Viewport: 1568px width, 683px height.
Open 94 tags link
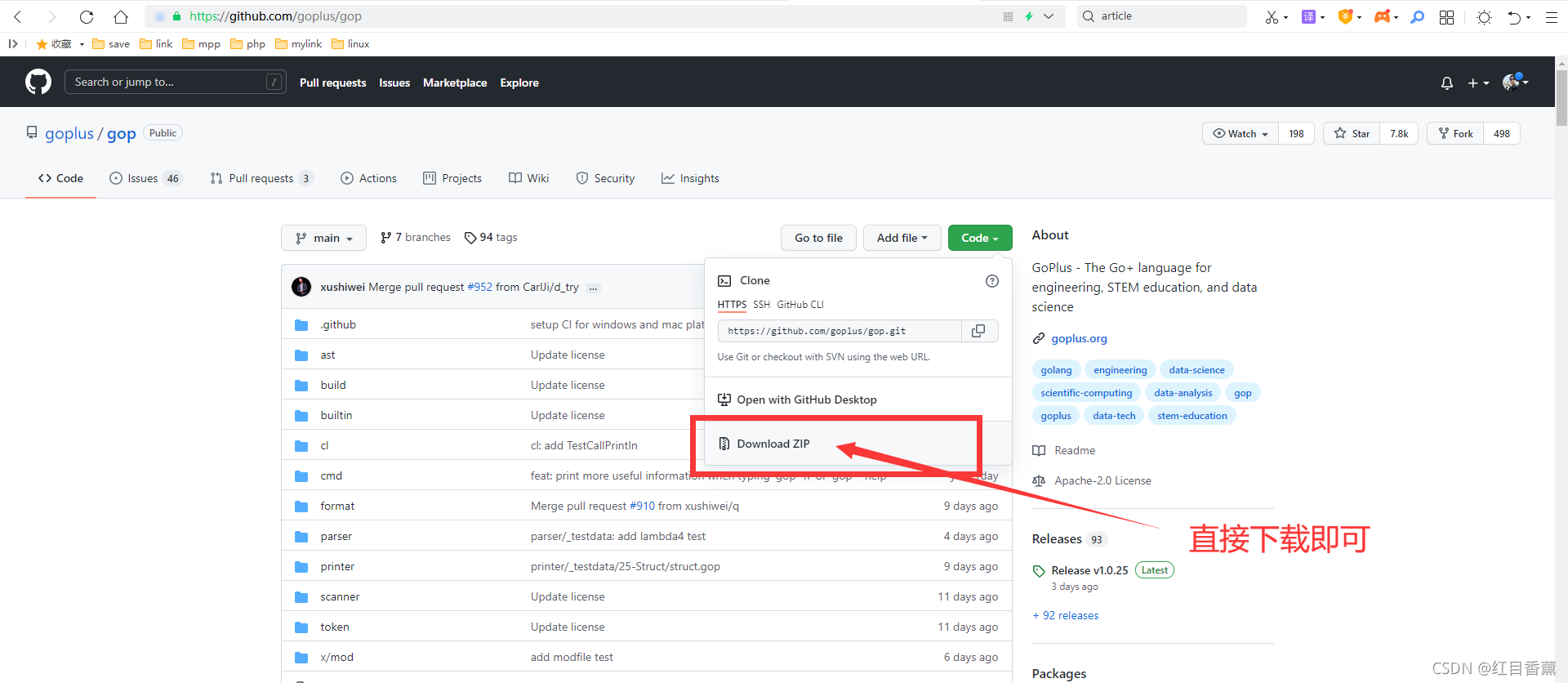[491, 238]
